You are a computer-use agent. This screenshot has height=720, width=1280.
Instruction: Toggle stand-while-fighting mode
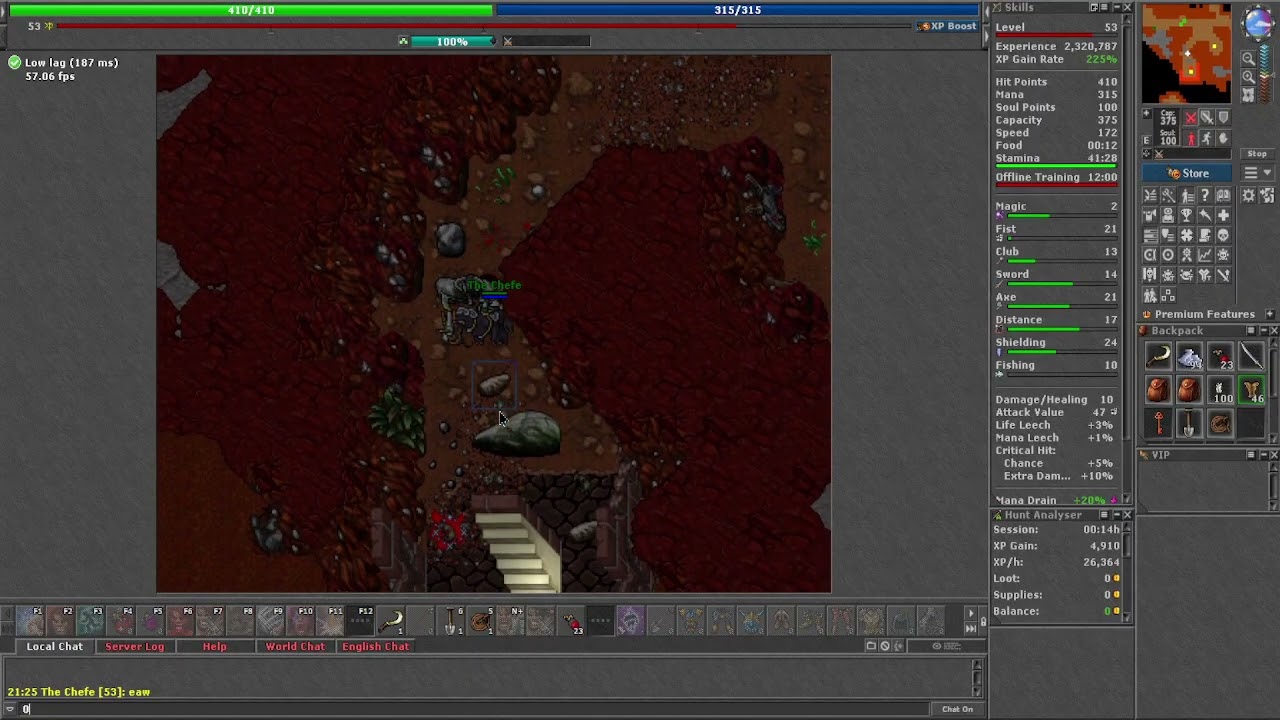[1190, 138]
